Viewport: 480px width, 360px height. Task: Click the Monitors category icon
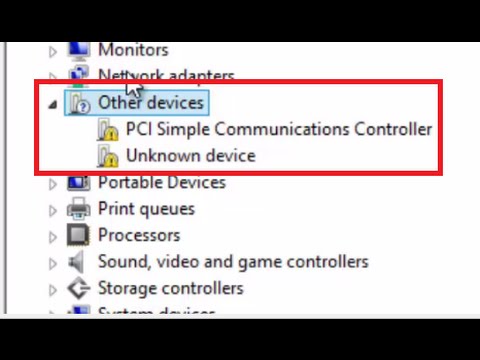[79, 51]
